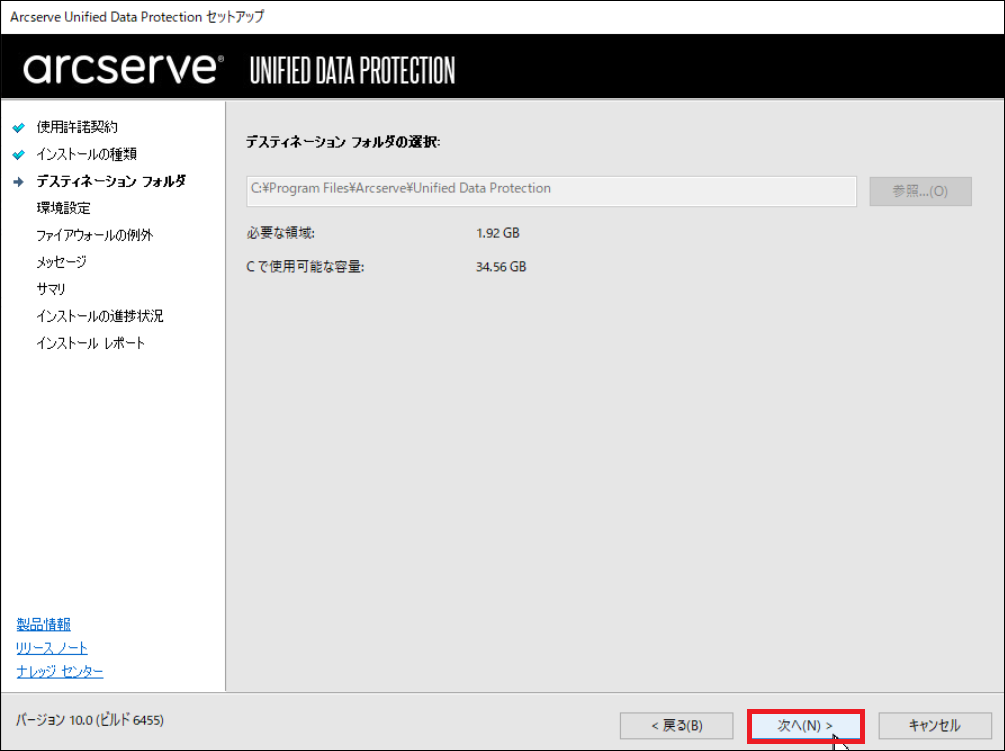This screenshot has width=1005, height=751.
Task: Open the ナレッジ センター link
Action: coord(60,672)
